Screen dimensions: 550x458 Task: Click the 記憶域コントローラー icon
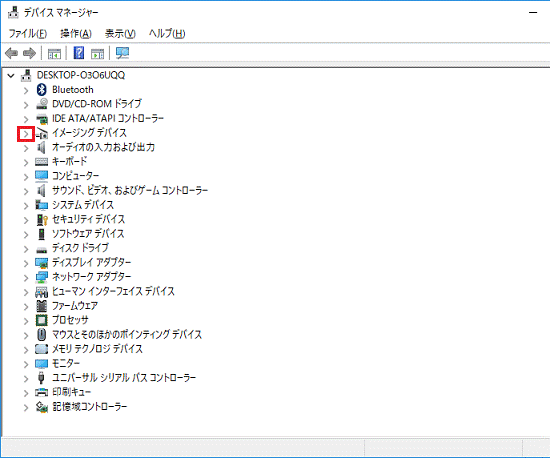click(x=42, y=407)
